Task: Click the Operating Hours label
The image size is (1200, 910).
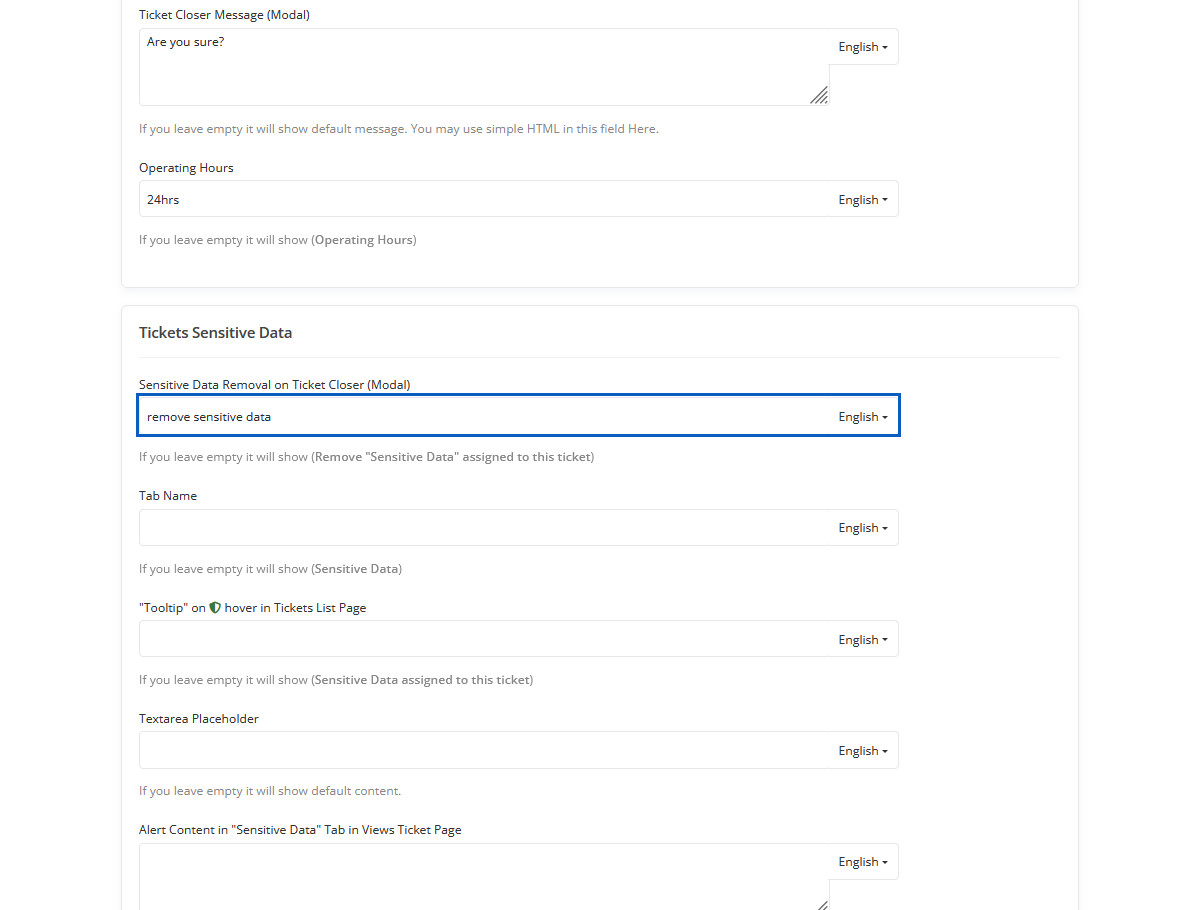Action: click(x=186, y=167)
